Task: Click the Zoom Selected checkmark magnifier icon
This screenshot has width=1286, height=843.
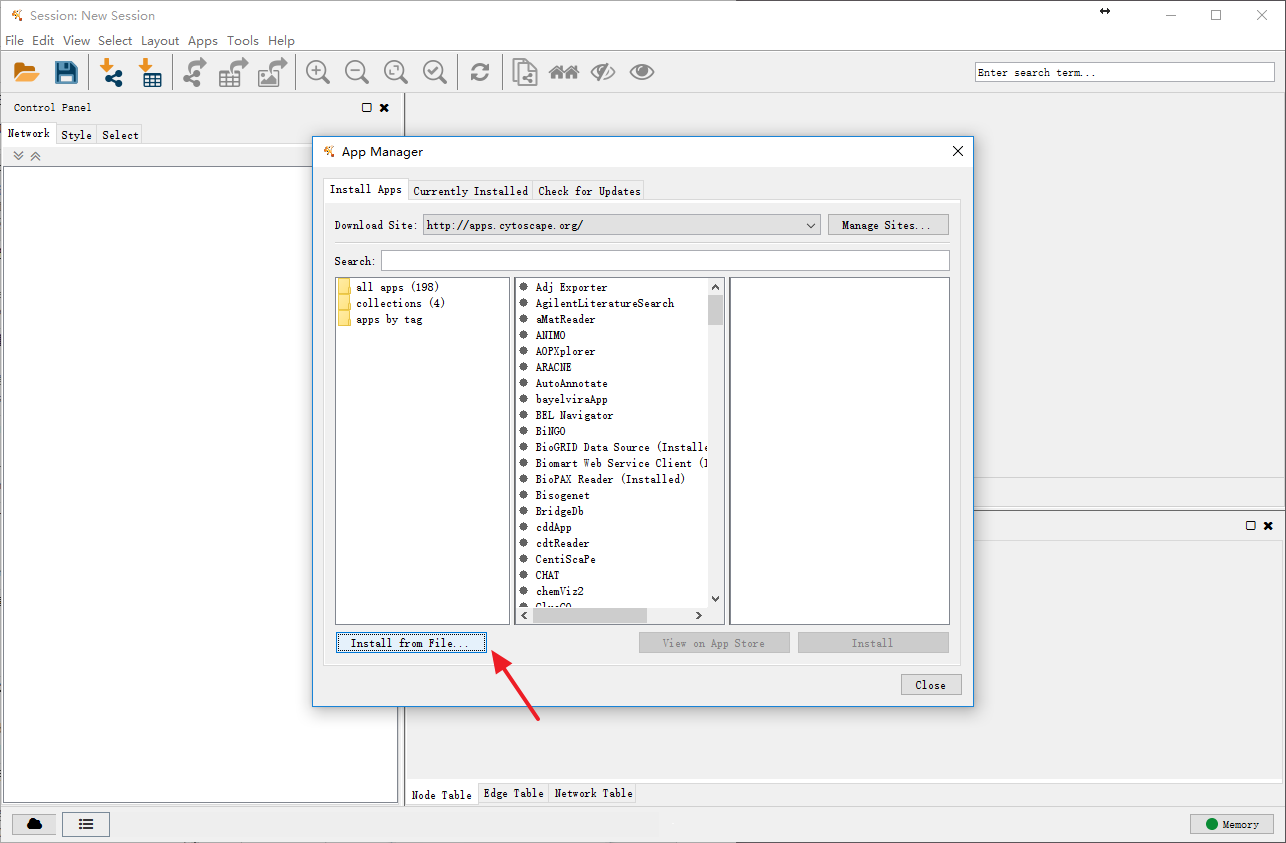Action: pyautogui.click(x=435, y=72)
